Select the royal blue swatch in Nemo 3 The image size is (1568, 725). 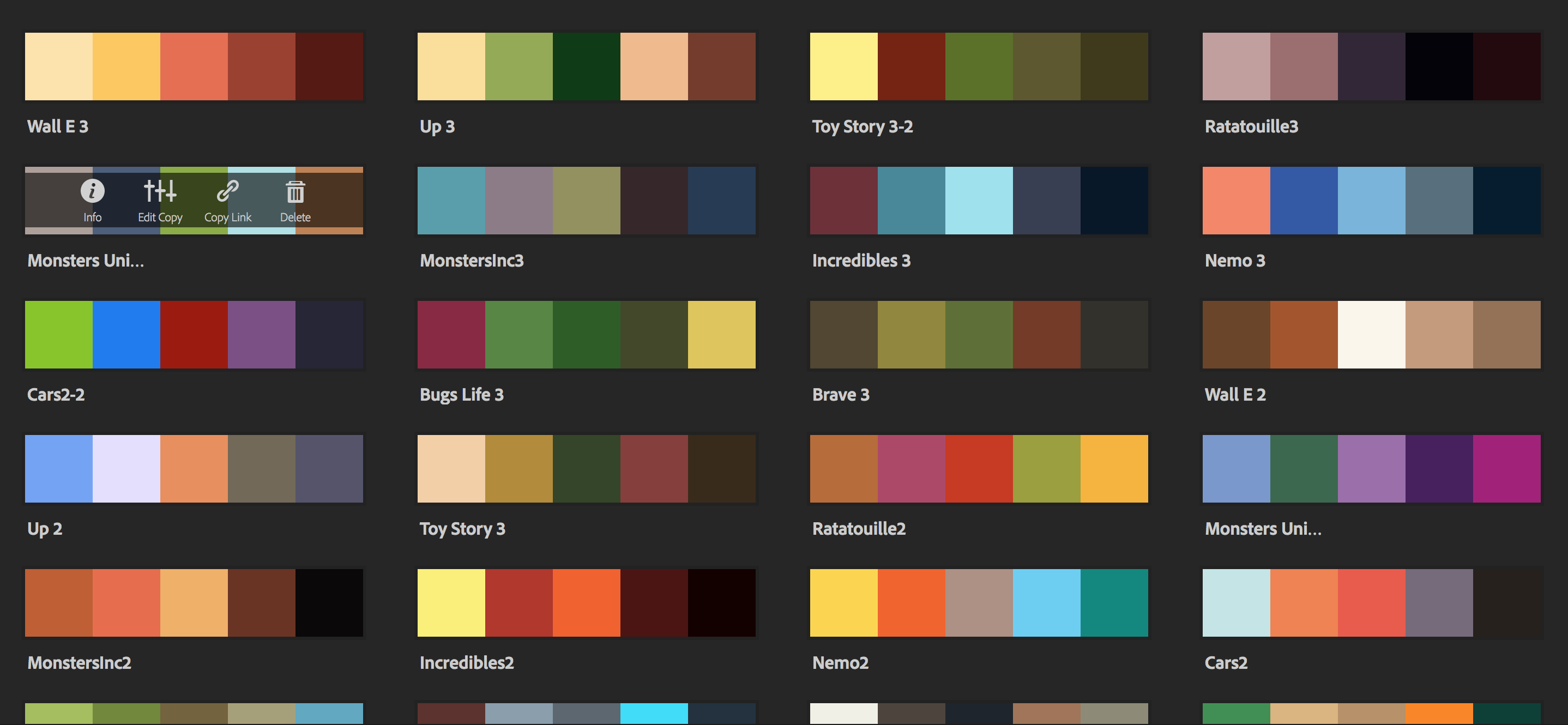1304,200
